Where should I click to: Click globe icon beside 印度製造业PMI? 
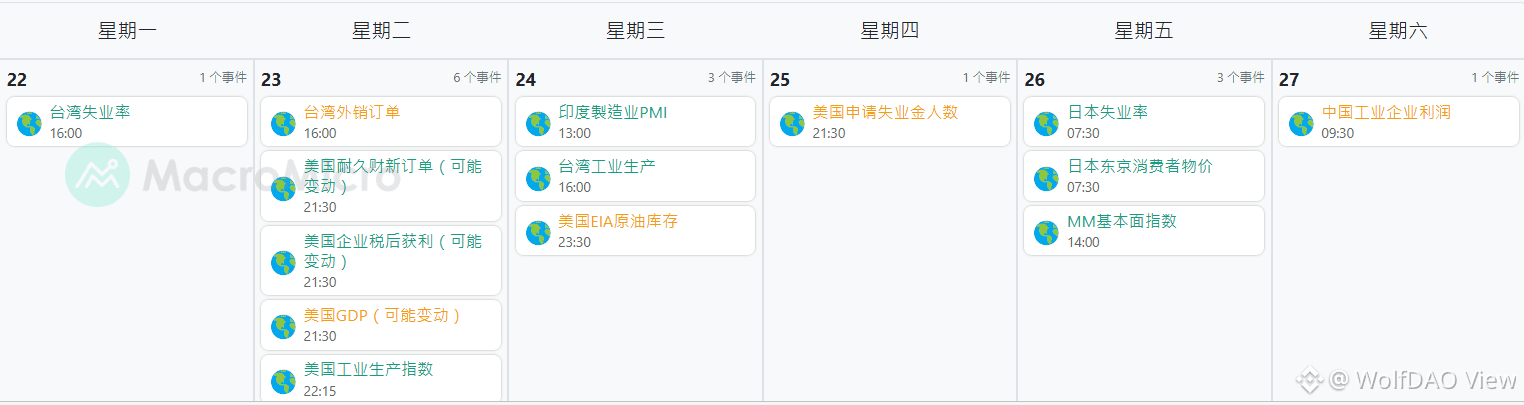coord(538,123)
